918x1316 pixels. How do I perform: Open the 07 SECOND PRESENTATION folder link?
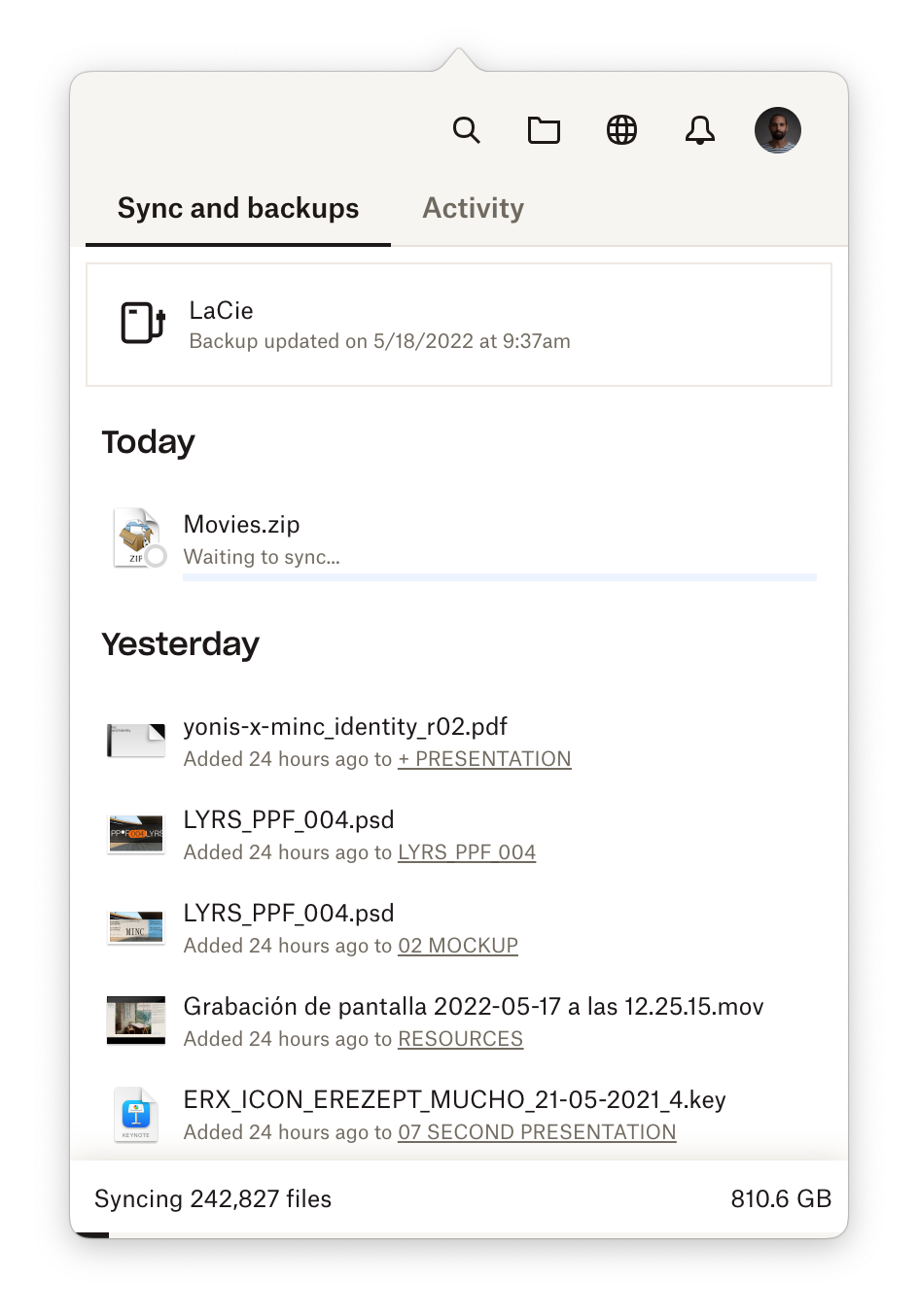(537, 1132)
